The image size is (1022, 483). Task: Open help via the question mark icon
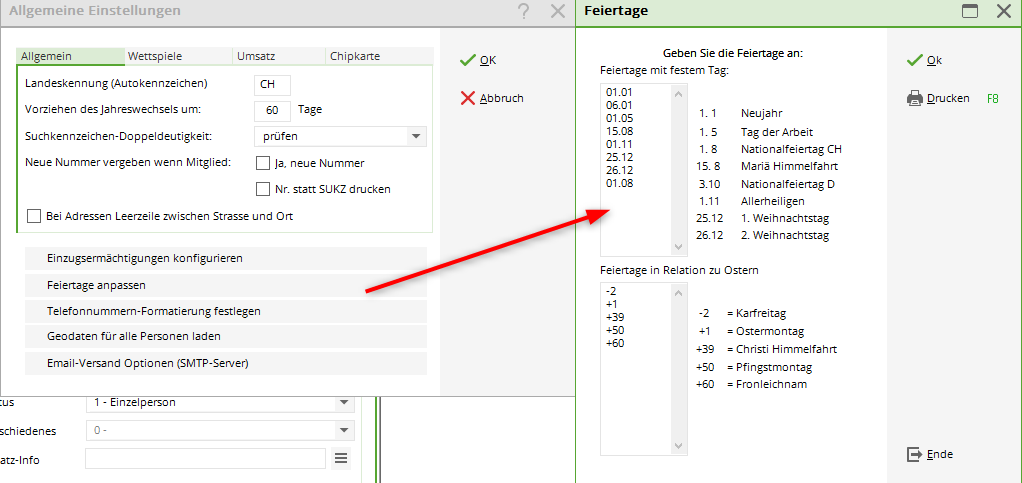[x=524, y=11]
